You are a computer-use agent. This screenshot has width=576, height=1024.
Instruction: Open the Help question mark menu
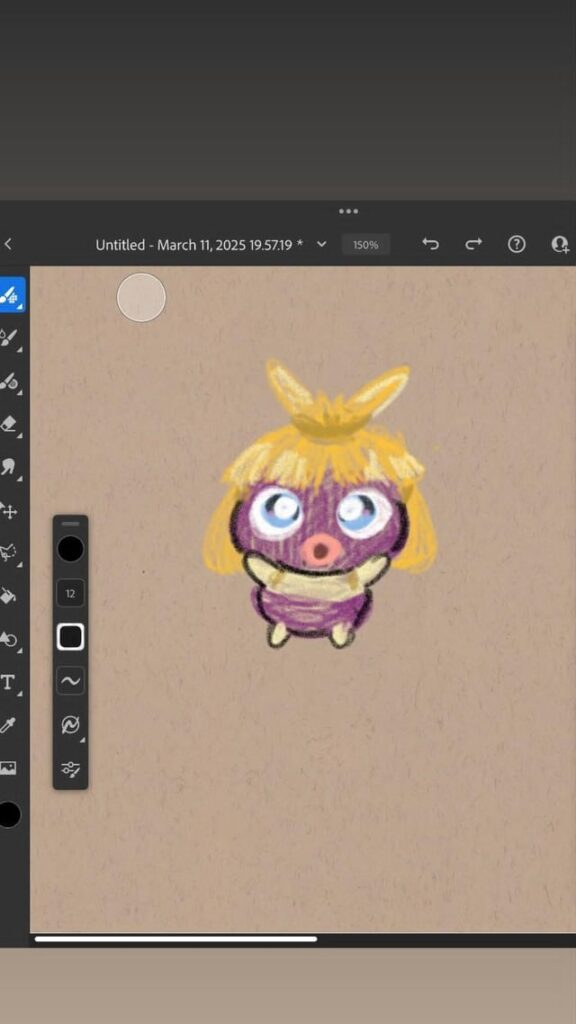pyautogui.click(x=517, y=244)
